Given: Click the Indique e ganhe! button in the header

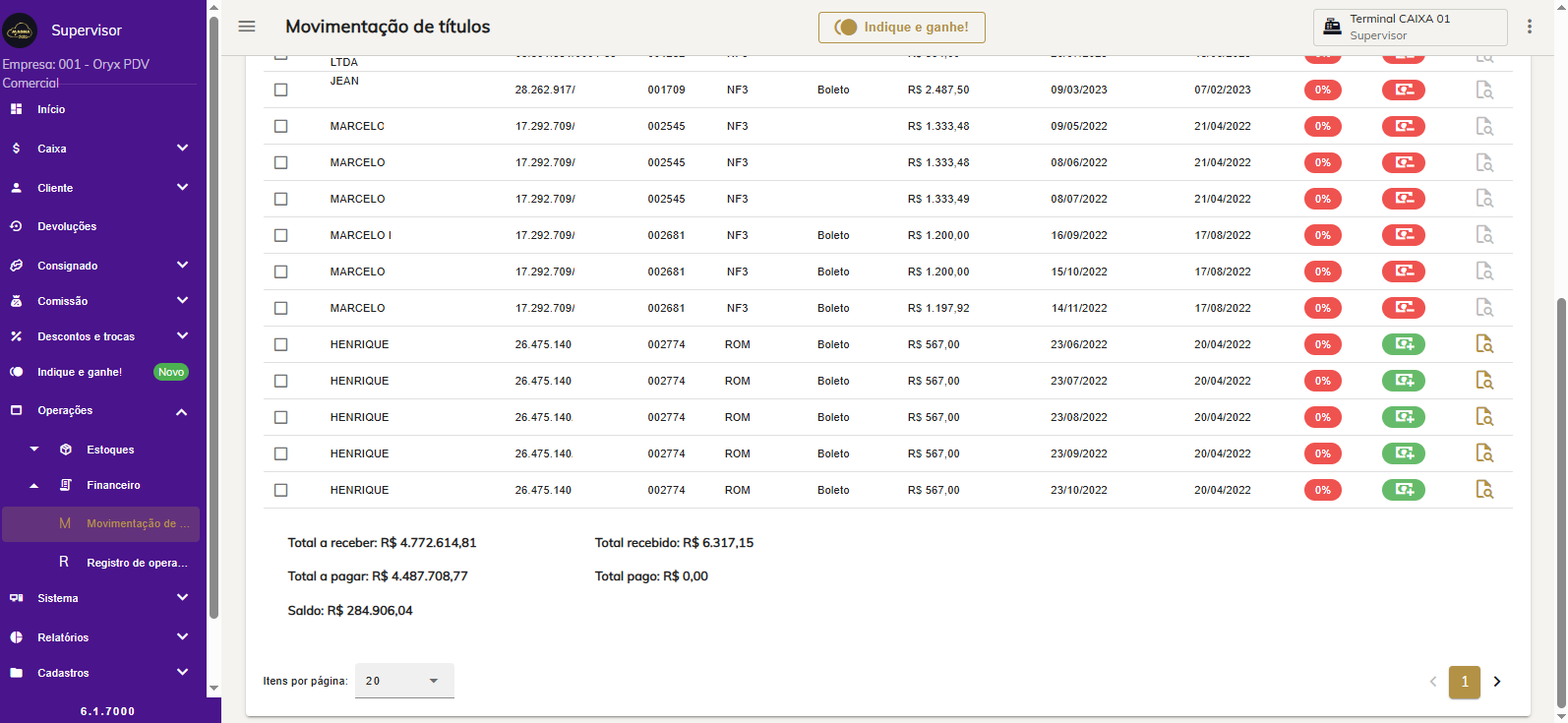Looking at the screenshot, I should click(901, 28).
